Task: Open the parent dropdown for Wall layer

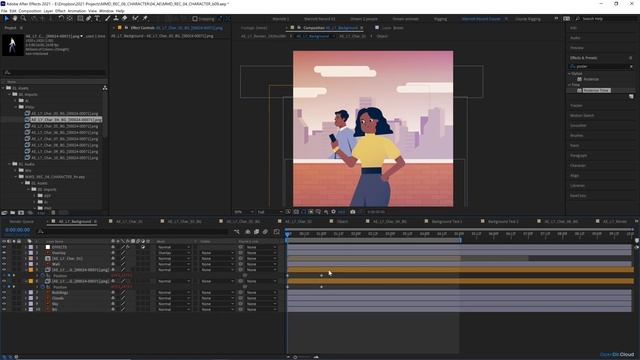Action: coord(261,264)
